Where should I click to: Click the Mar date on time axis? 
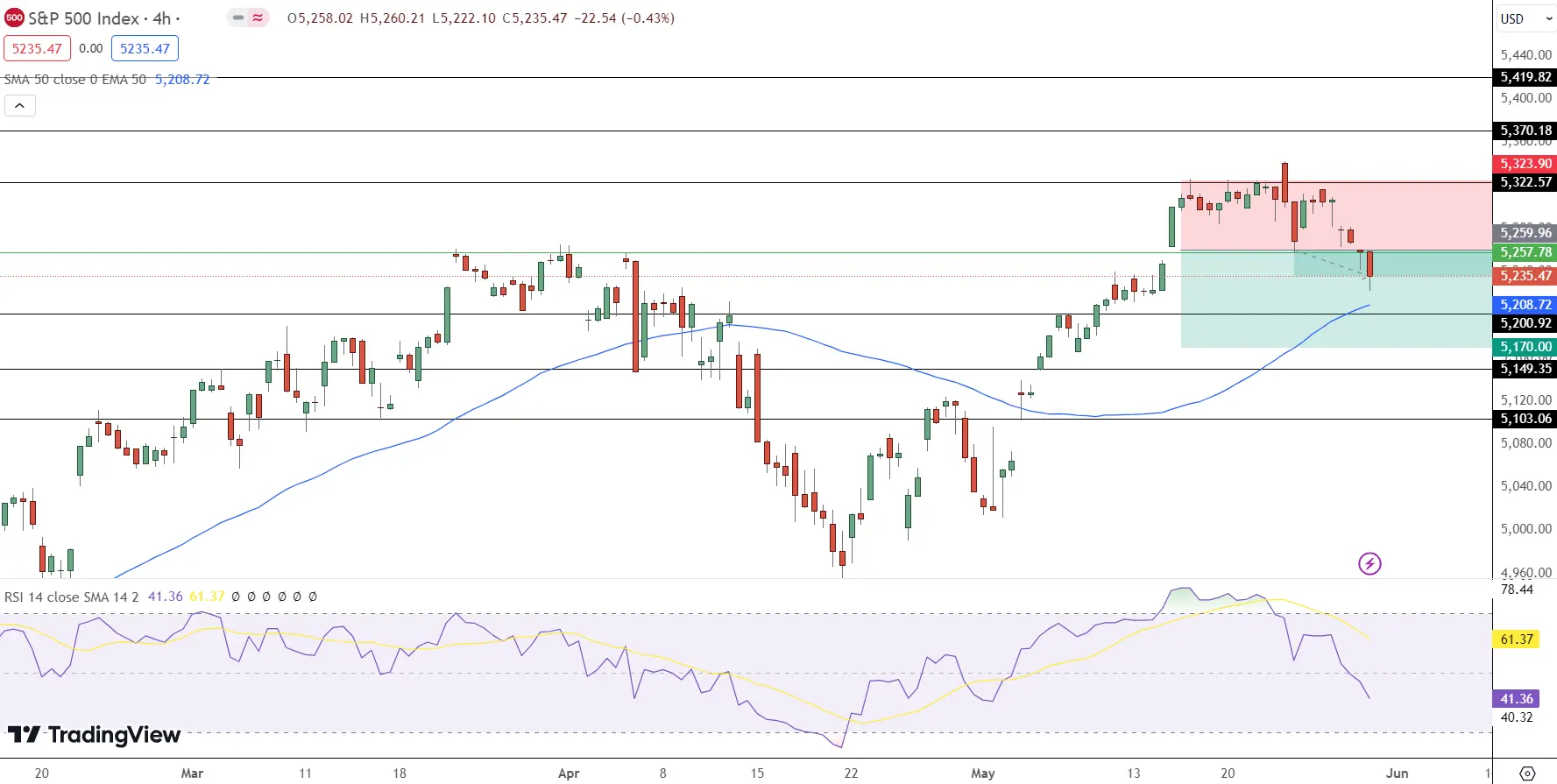(x=192, y=773)
